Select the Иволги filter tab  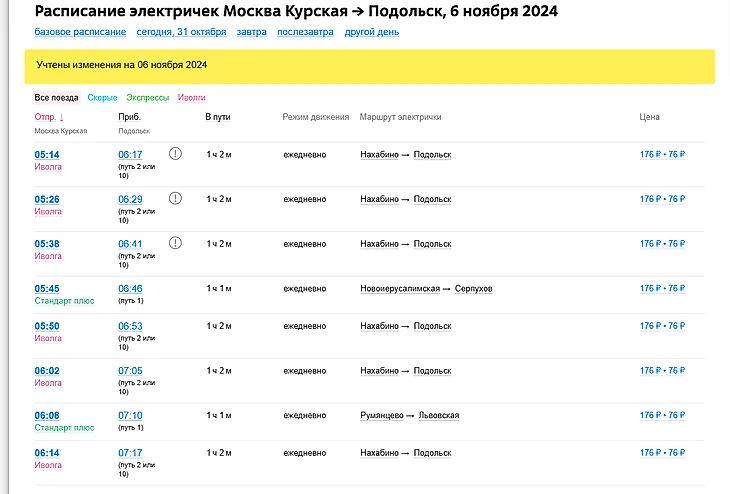tap(191, 98)
